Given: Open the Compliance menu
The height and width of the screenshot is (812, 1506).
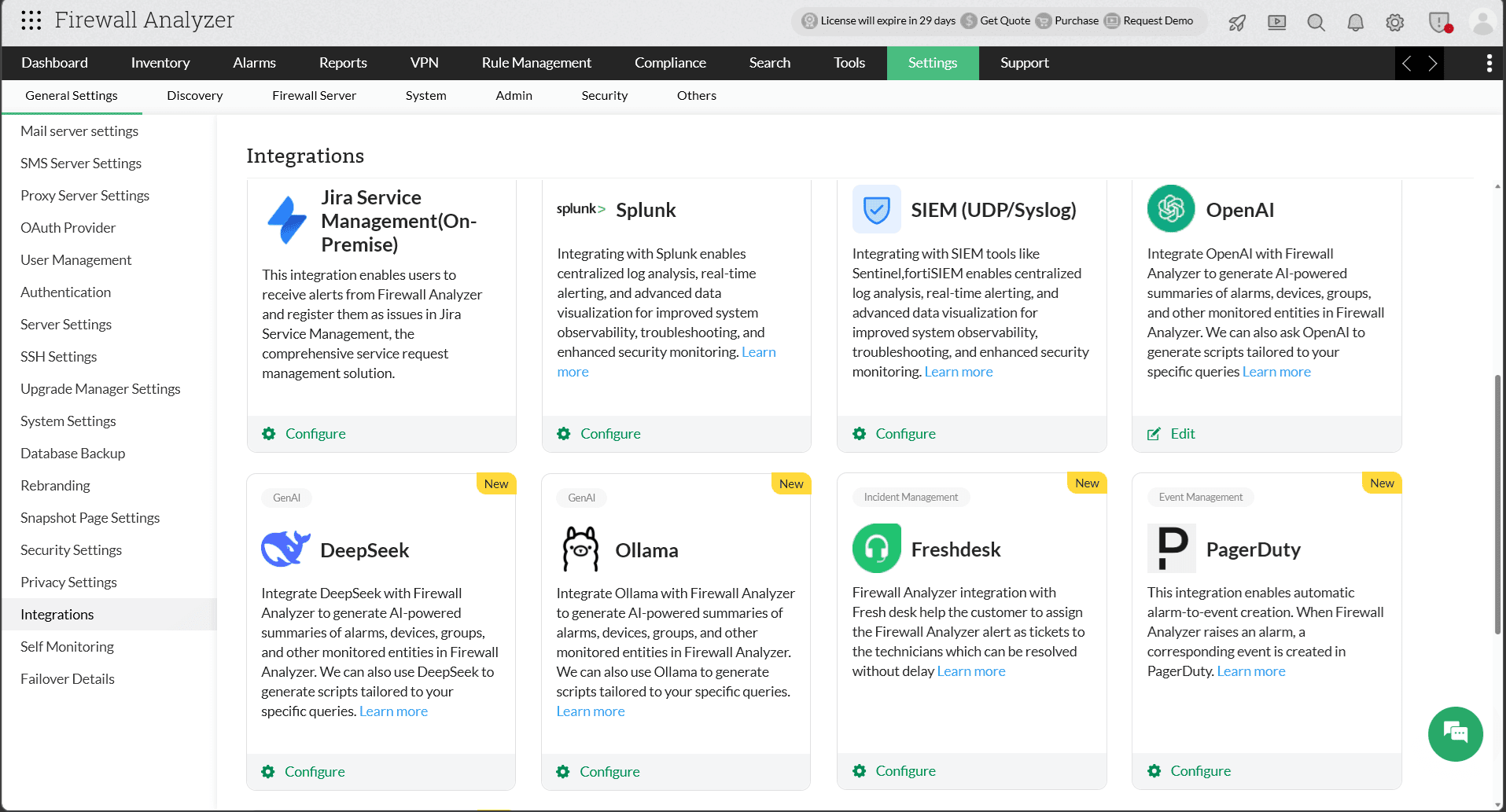Looking at the screenshot, I should [x=670, y=63].
